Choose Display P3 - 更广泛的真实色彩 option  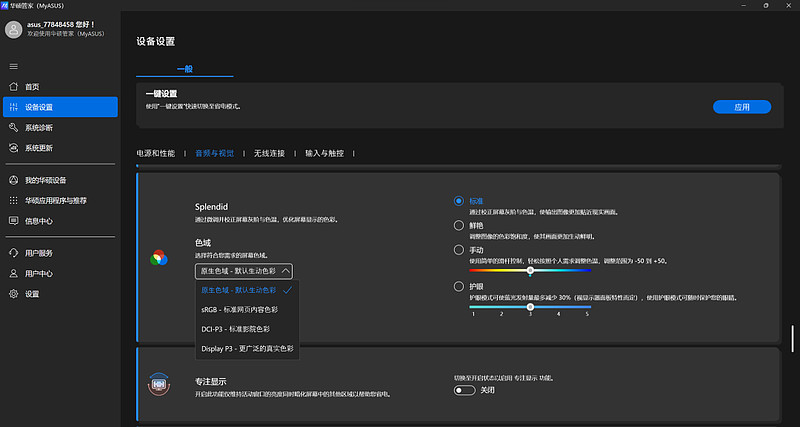point(247,349)
